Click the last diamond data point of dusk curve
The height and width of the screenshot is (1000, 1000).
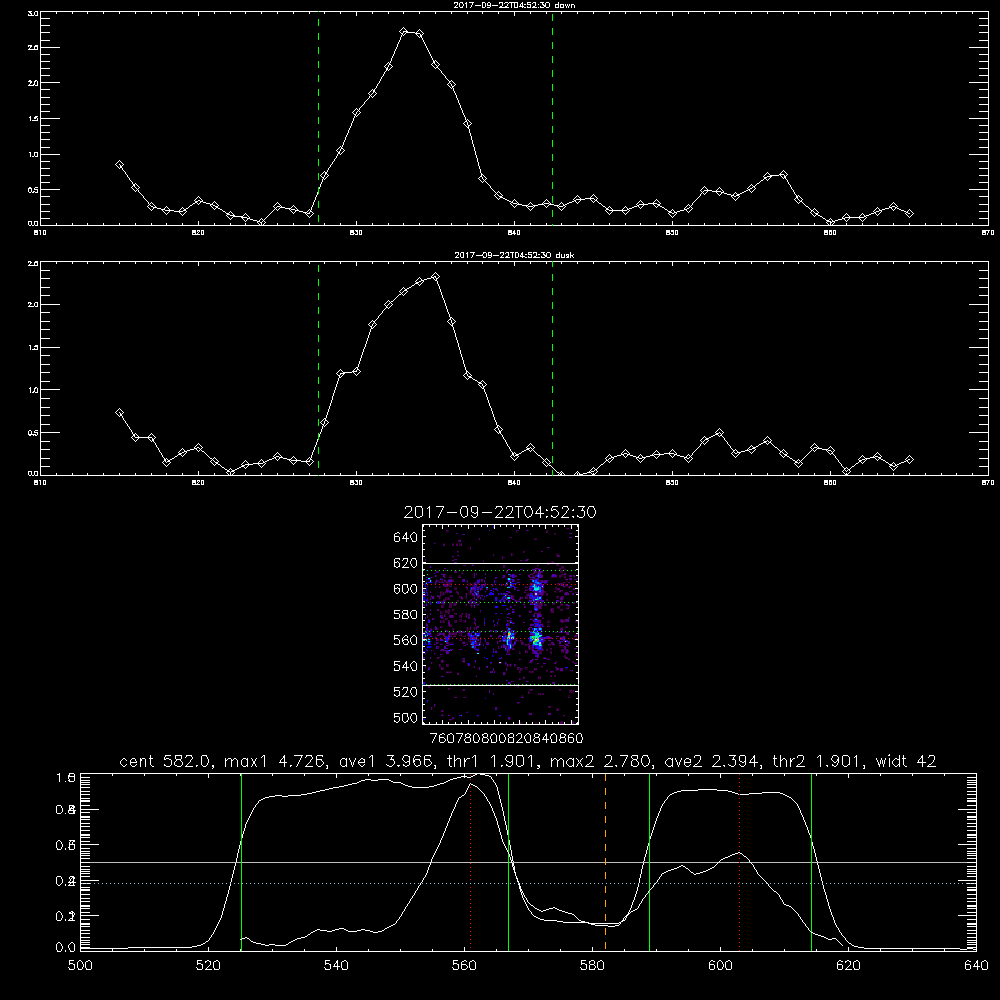pyautogui.click(x=909, y=460)
